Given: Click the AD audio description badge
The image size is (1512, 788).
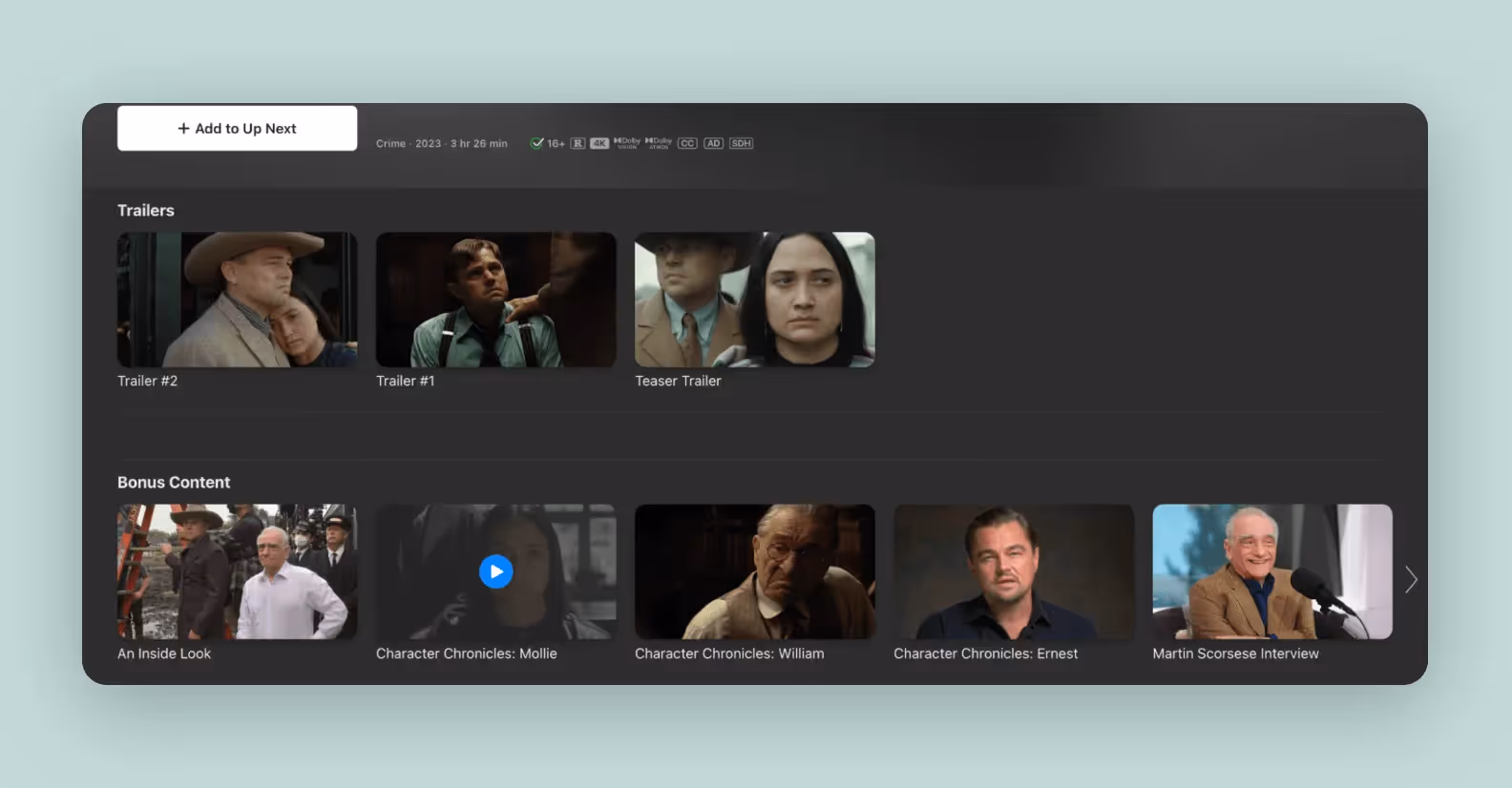Looking at the screenshot, I should coord(713,143).
